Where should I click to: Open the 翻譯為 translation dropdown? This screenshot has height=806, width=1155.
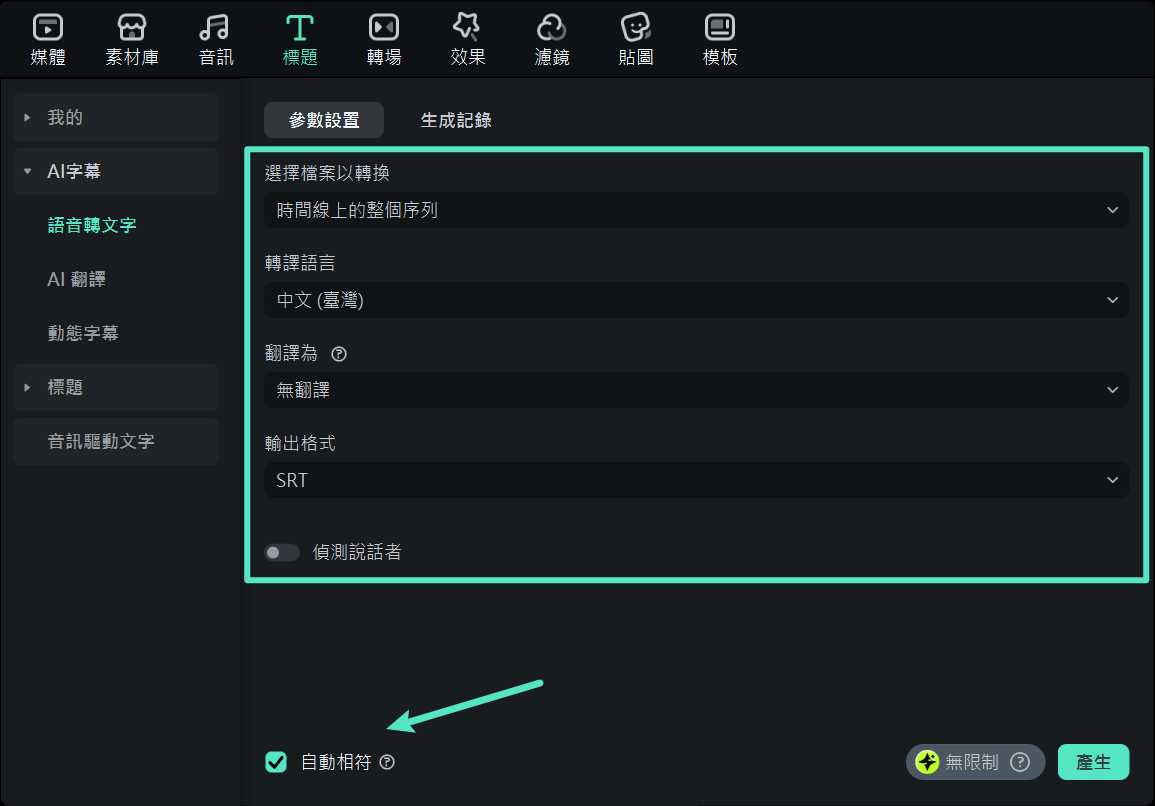click(x=697, y=390)
